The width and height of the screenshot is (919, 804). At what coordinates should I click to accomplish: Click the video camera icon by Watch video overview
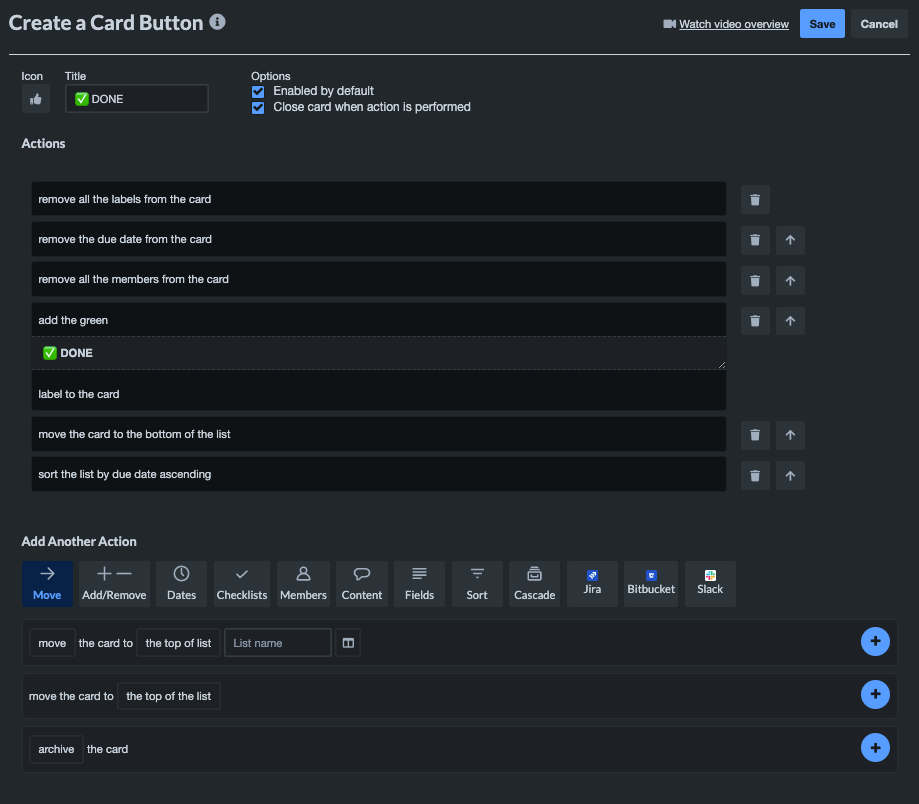669,24
